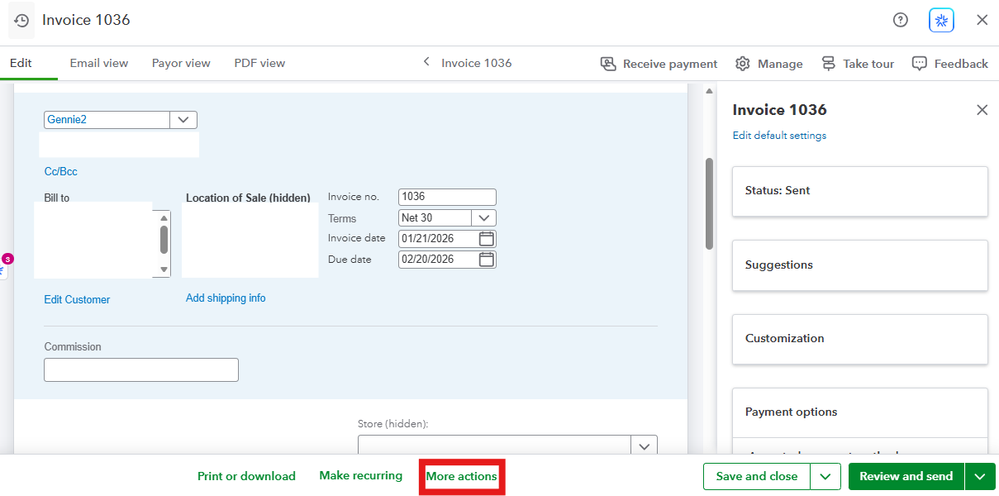Click the main form scrollbar thumb
The height and width of the screenshot is (496, 999).
coord(709,204)
